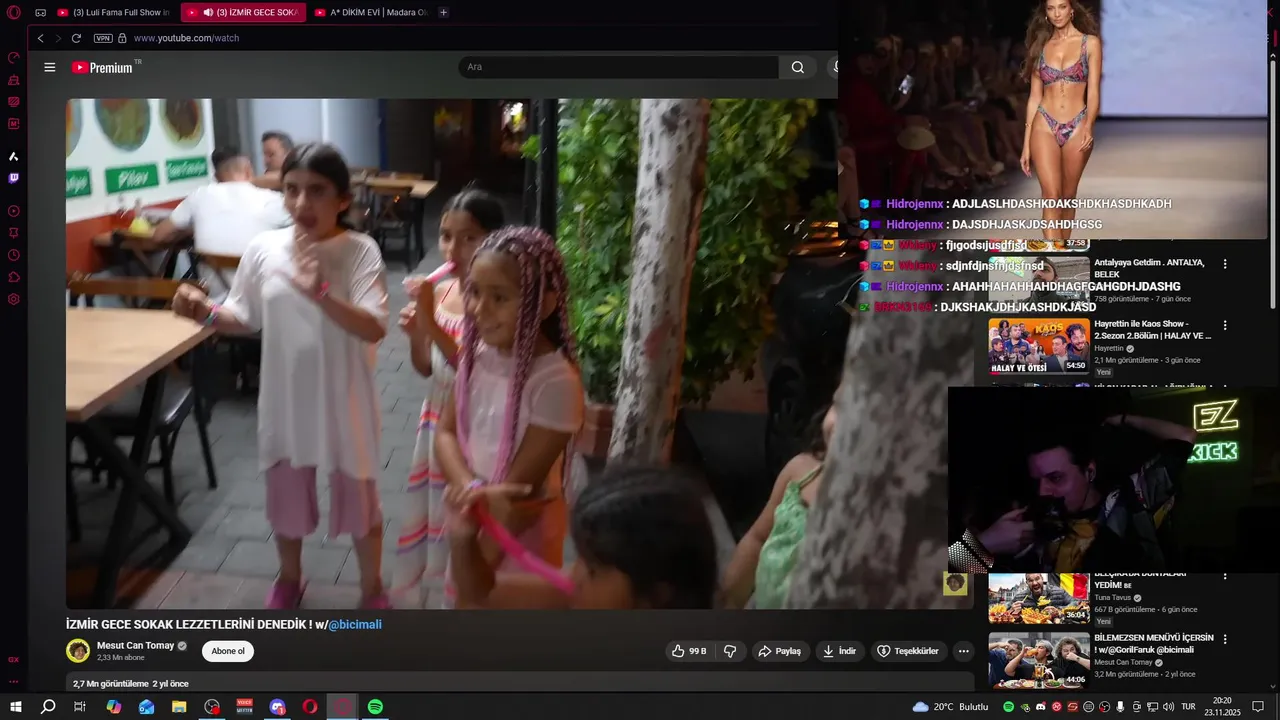The image size is (1280, 720).
Task: Open Hayrettin ile Kaos Show thumbnail
Action: point(1039,346)
